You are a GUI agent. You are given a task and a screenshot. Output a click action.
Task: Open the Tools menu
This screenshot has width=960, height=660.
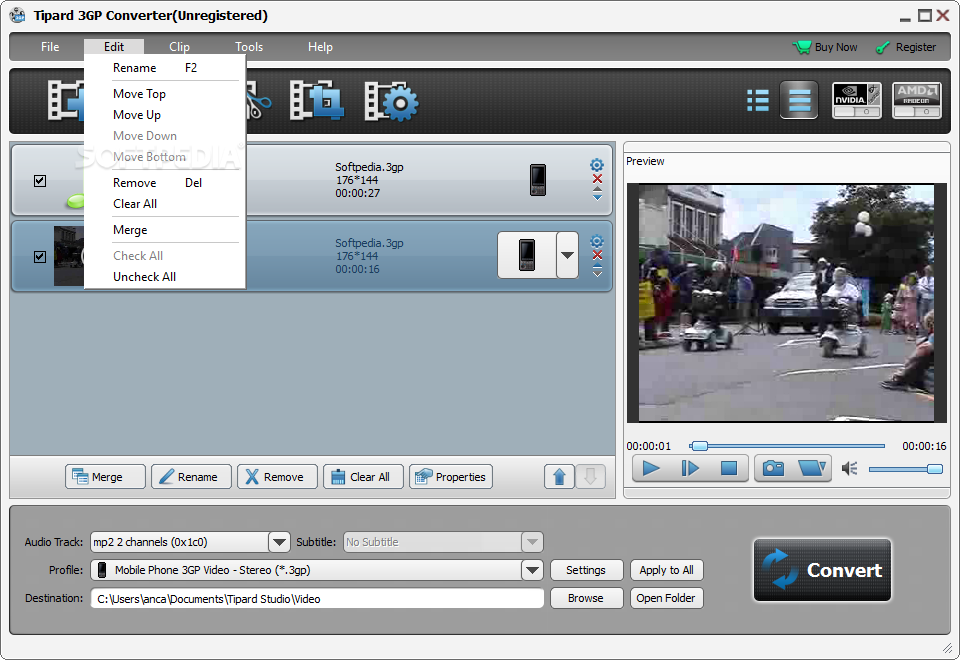(249, 47)
